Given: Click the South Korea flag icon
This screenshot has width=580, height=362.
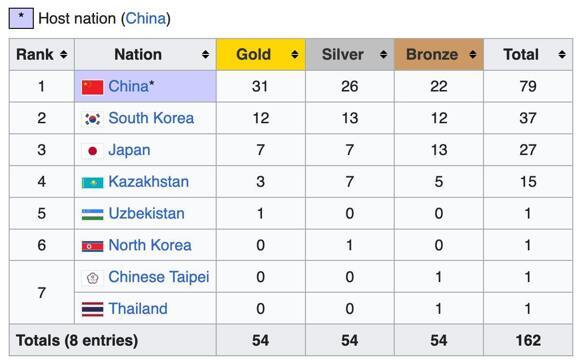Looking at the screenshot, I should click(x=92, y=119).
